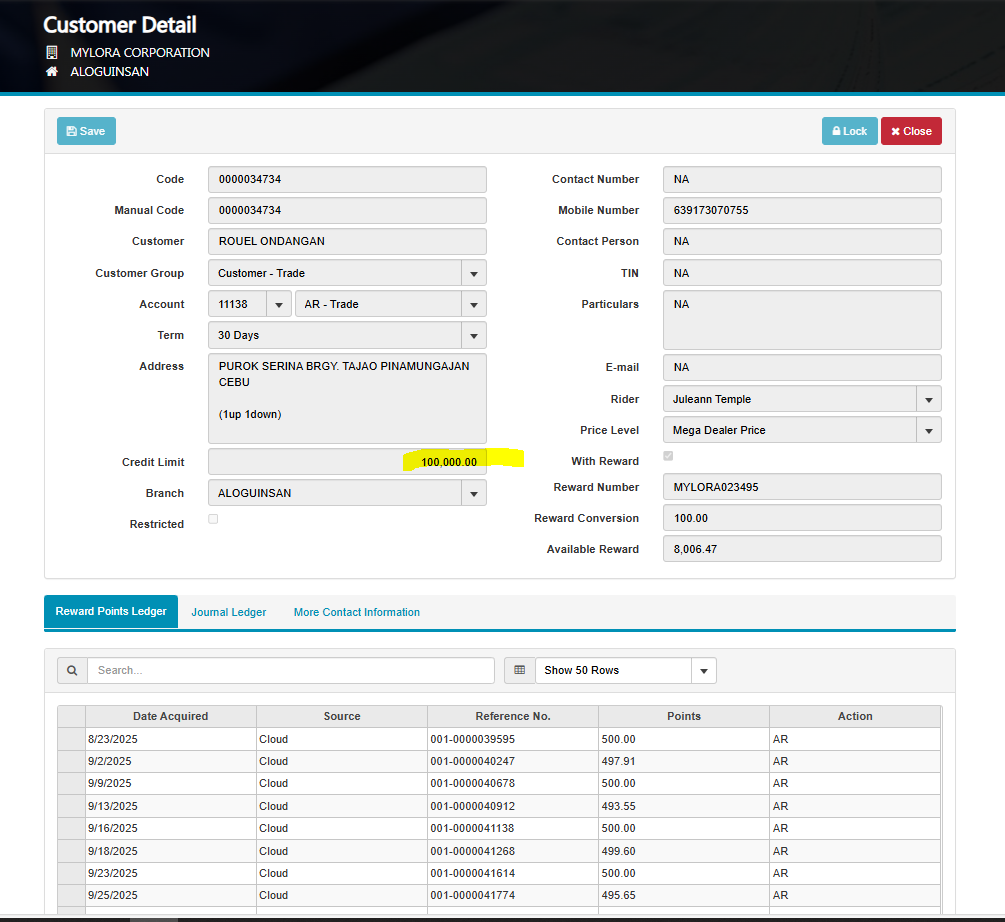1005x922 pixels.
Task: Click the building icon beside MYLORA CORPORATION
Action: coord(52,52)
